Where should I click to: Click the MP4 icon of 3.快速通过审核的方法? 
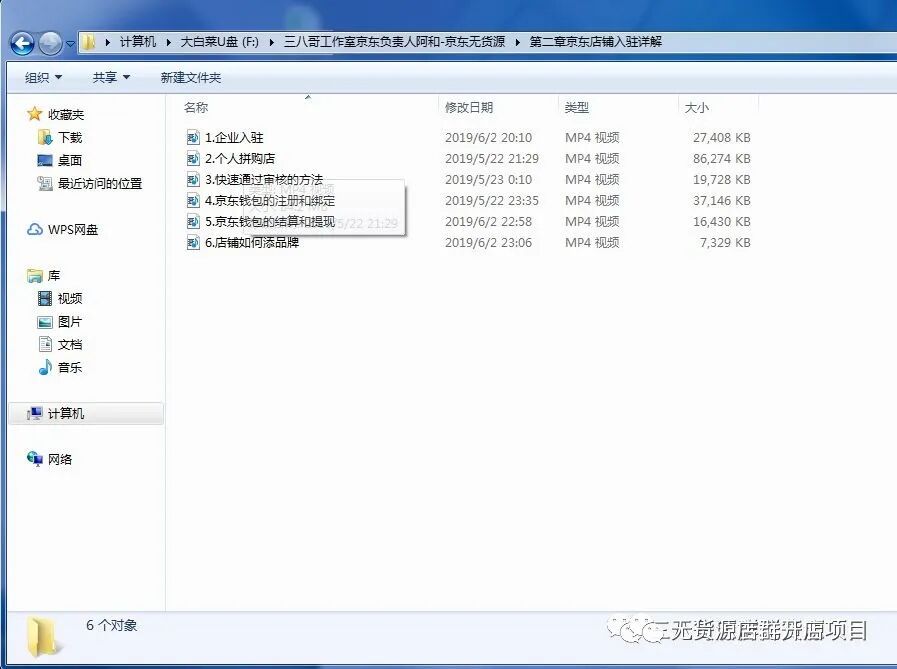[193, 180]
